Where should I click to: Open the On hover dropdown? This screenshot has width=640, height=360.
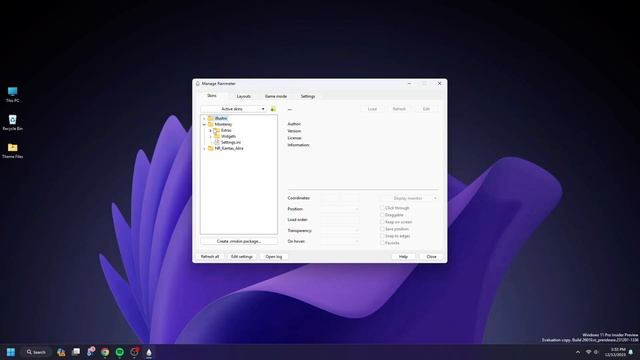[x=340, y=241]
